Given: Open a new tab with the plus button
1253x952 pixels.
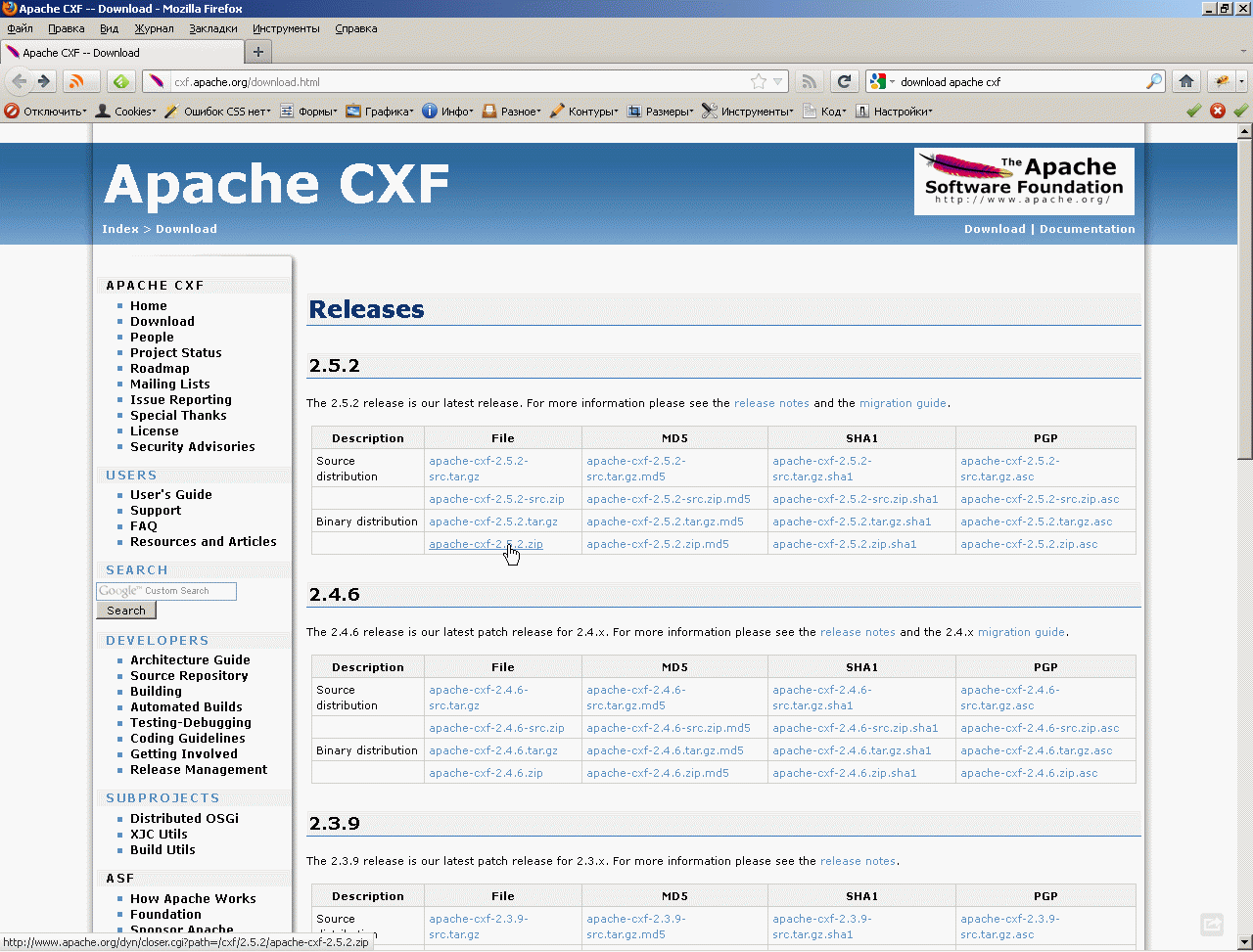Looking at the screenshot, I should click(x=258, y=52).
